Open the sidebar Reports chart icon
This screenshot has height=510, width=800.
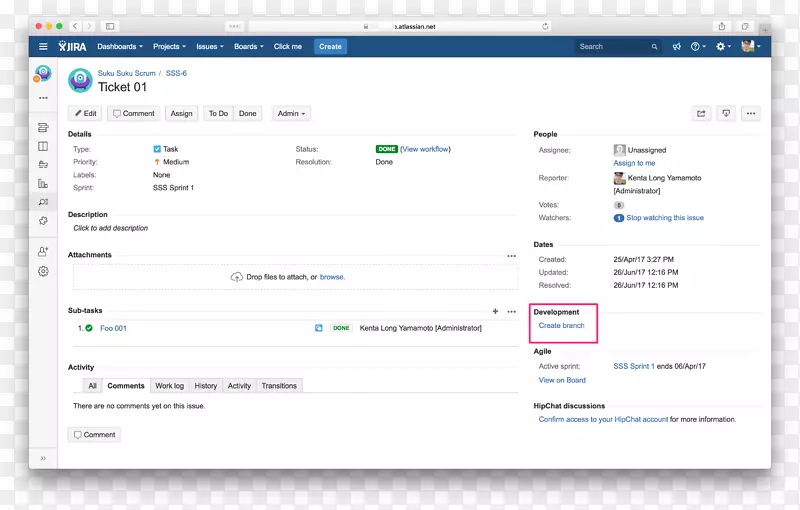(43, 183)
